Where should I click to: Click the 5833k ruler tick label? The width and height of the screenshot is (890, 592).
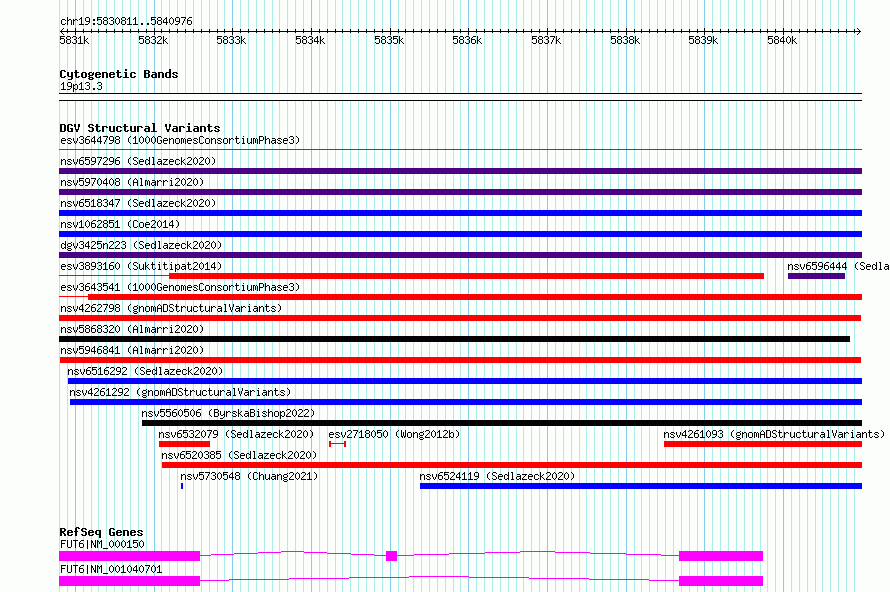tap(231, 40)
